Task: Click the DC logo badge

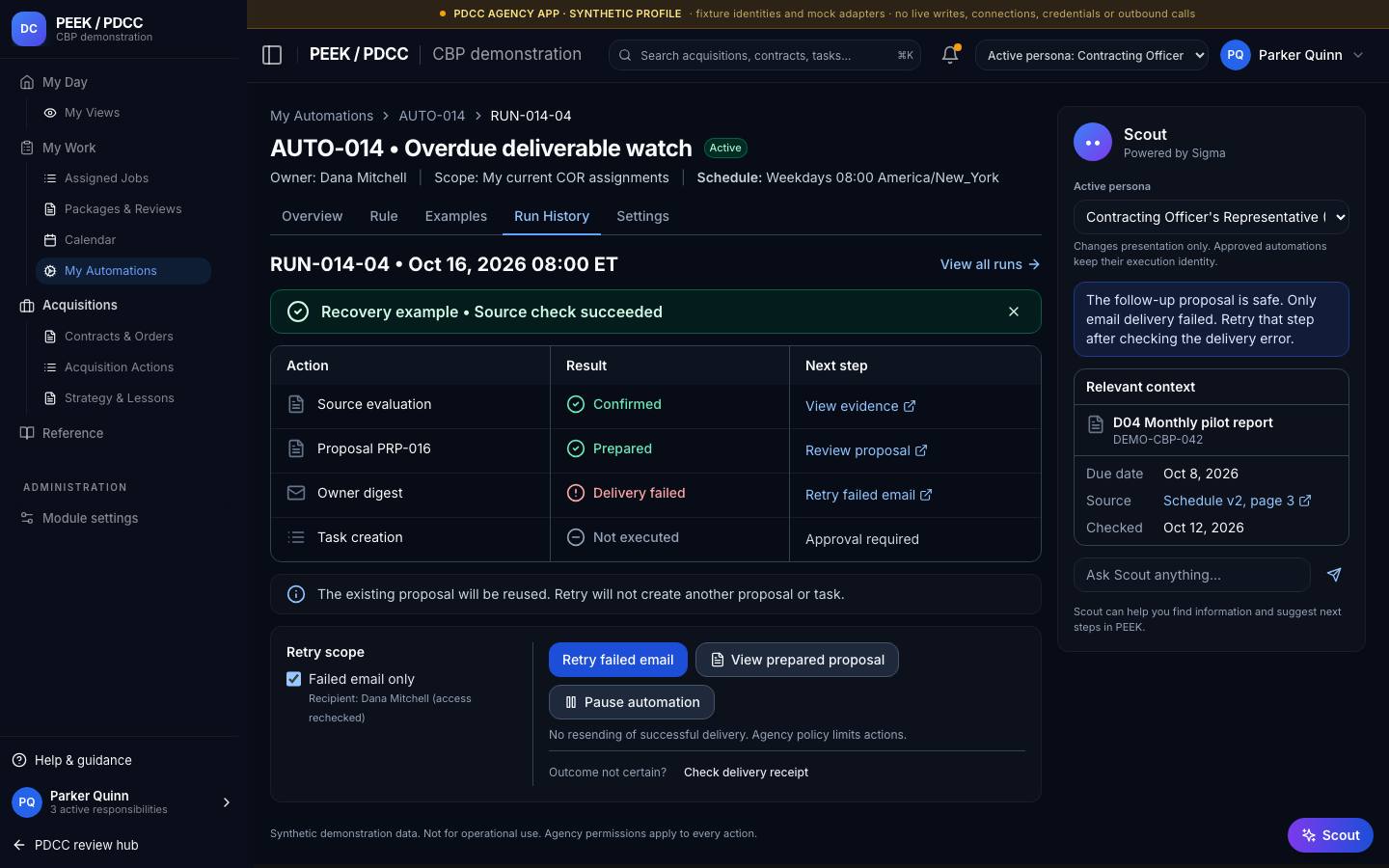Action: coord(29,29)
